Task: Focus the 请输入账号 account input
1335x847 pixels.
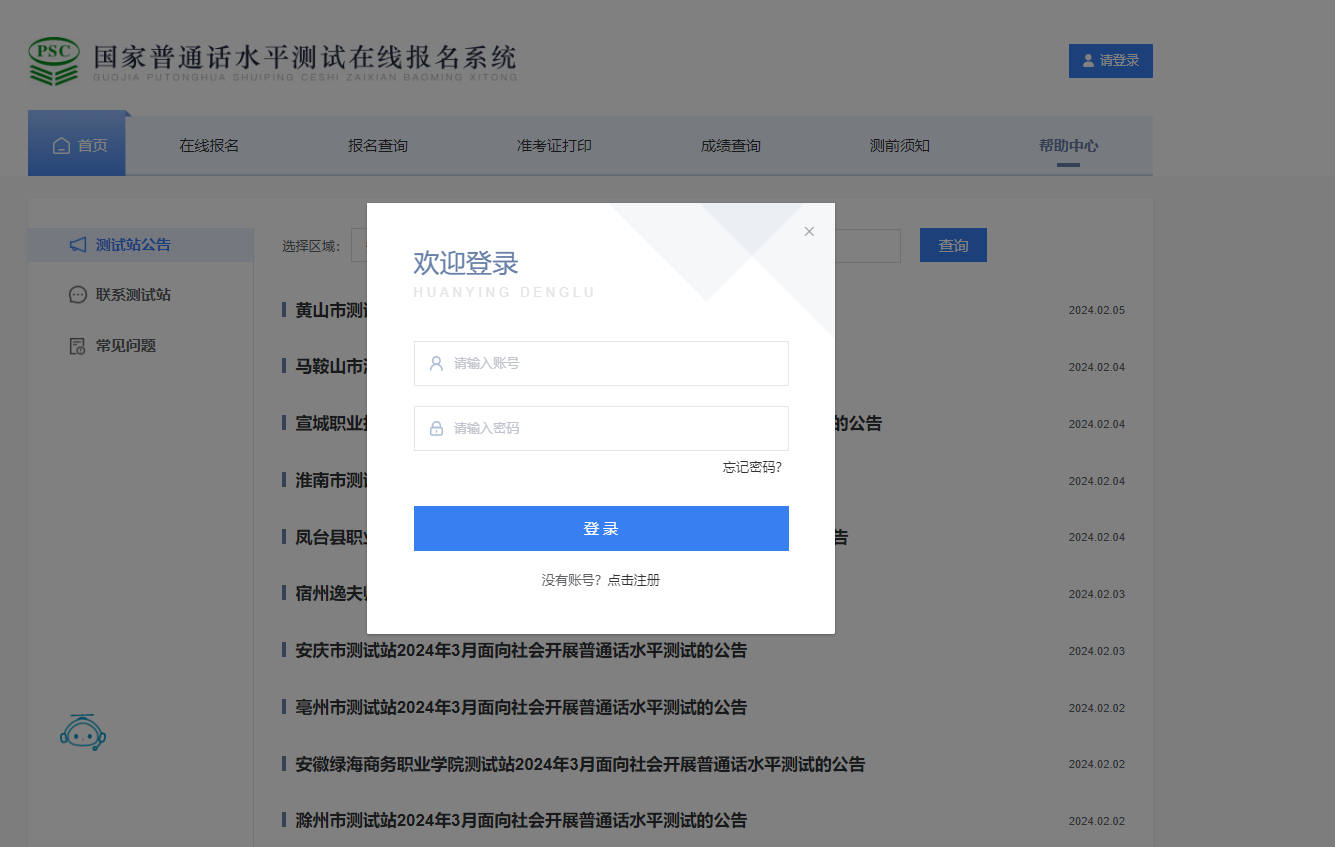Action: click(x=601, y=363)
